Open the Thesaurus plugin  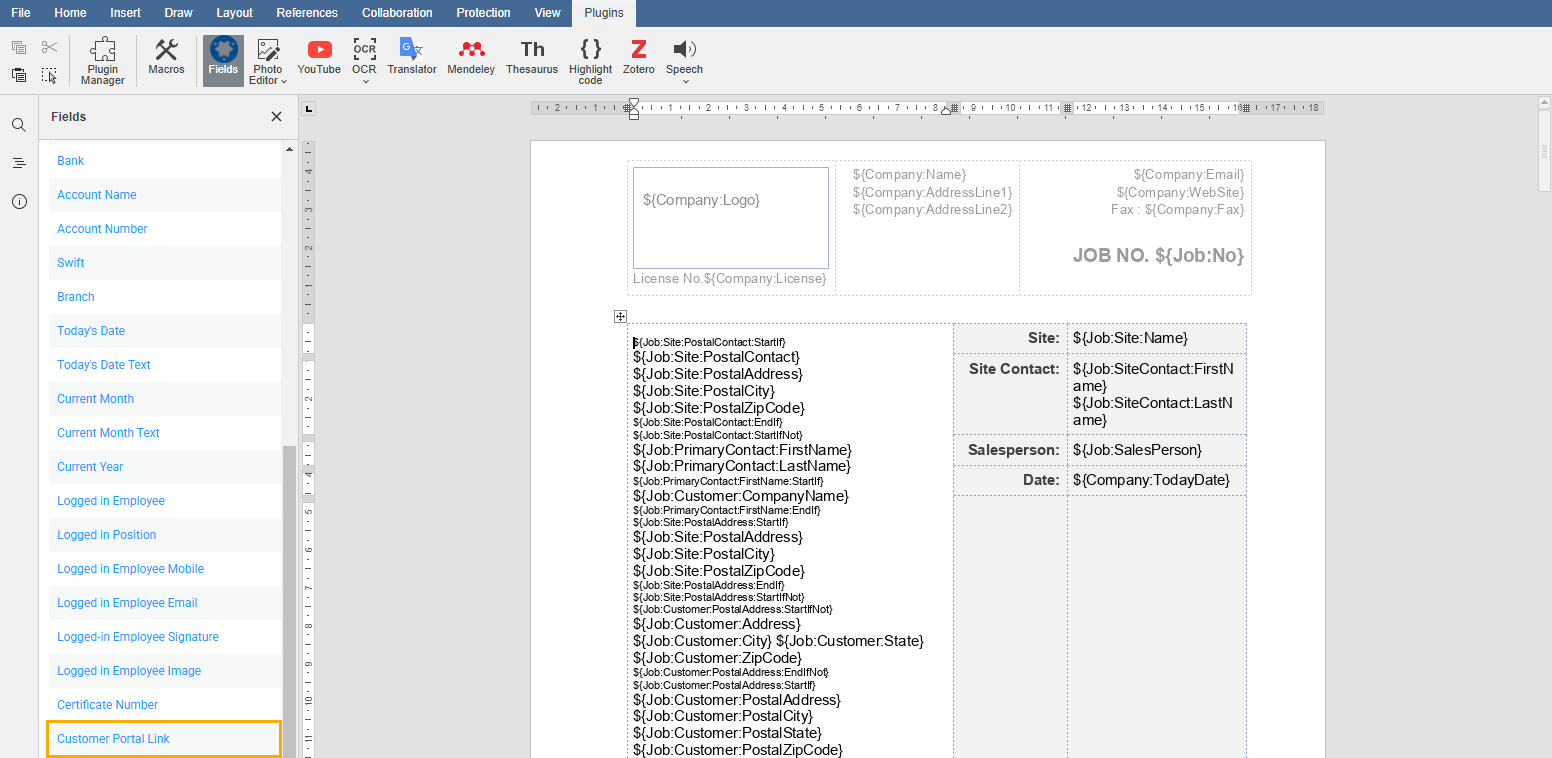532,58
